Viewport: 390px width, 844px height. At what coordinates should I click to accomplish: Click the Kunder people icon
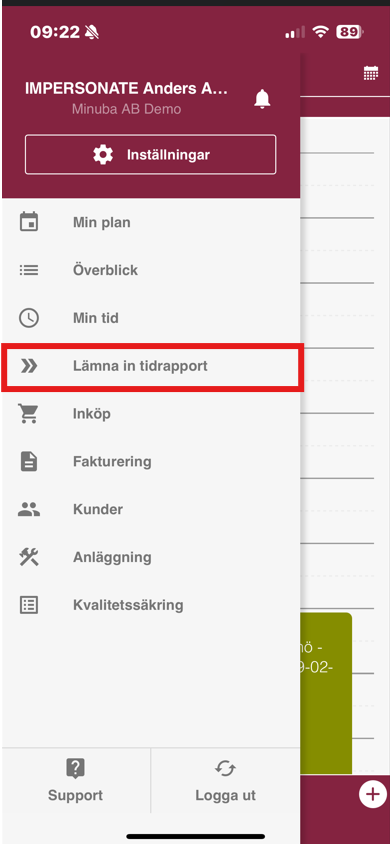tap(29, 509)
